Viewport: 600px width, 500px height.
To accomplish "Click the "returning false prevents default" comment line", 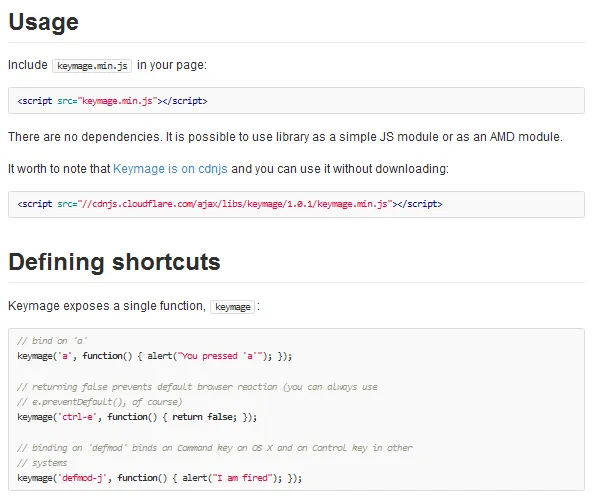I will 197,386.
